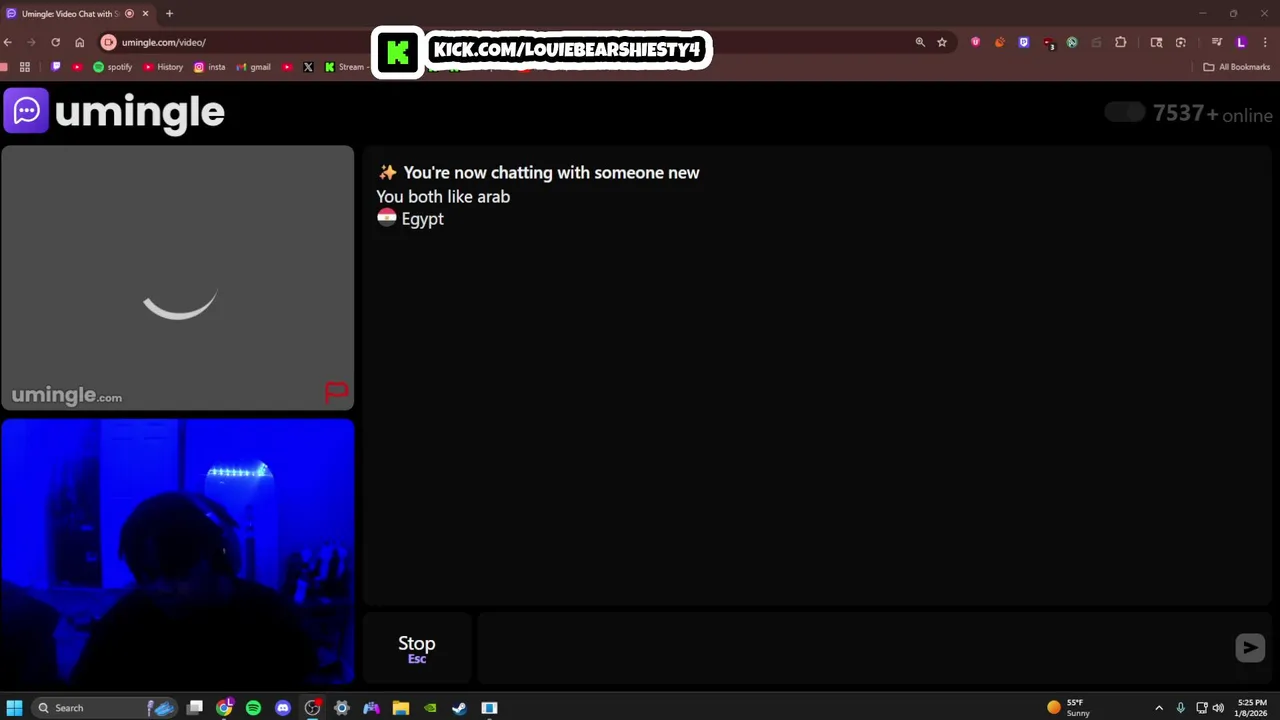Open the History bookmark

pyautogui.click(x=163, y=67)
